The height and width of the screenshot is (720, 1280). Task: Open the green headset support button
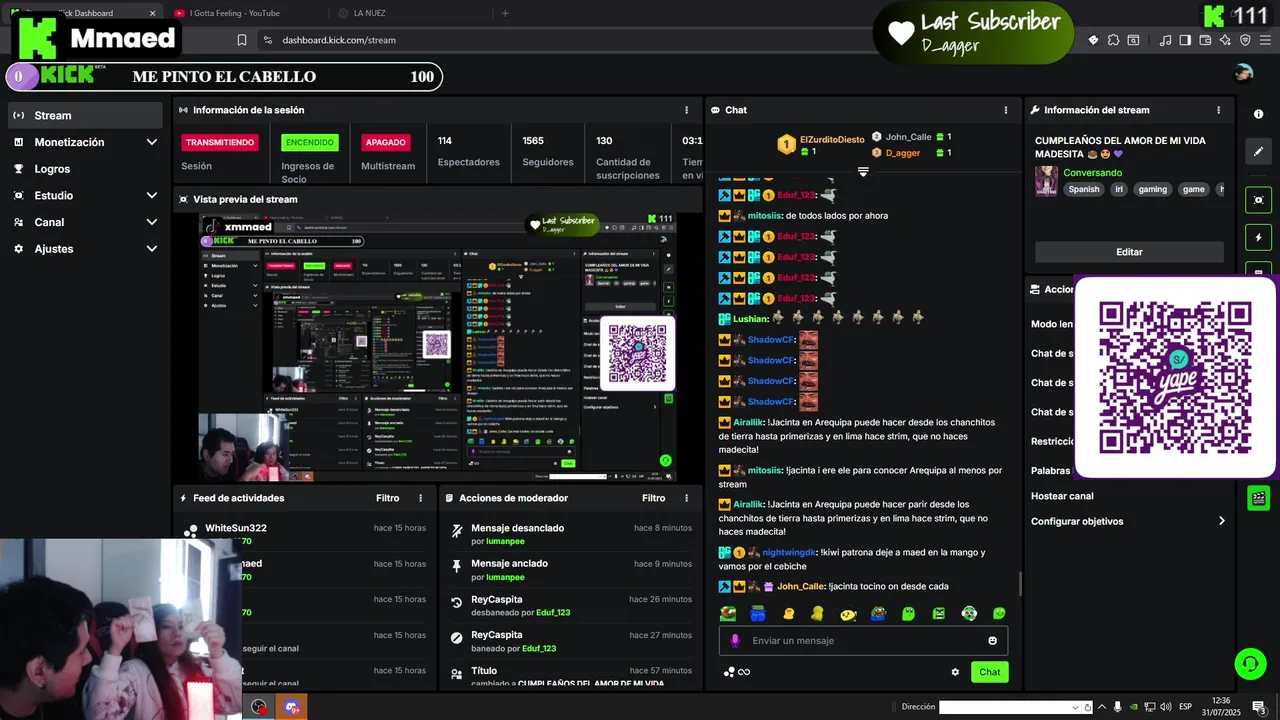point(1250,663)
